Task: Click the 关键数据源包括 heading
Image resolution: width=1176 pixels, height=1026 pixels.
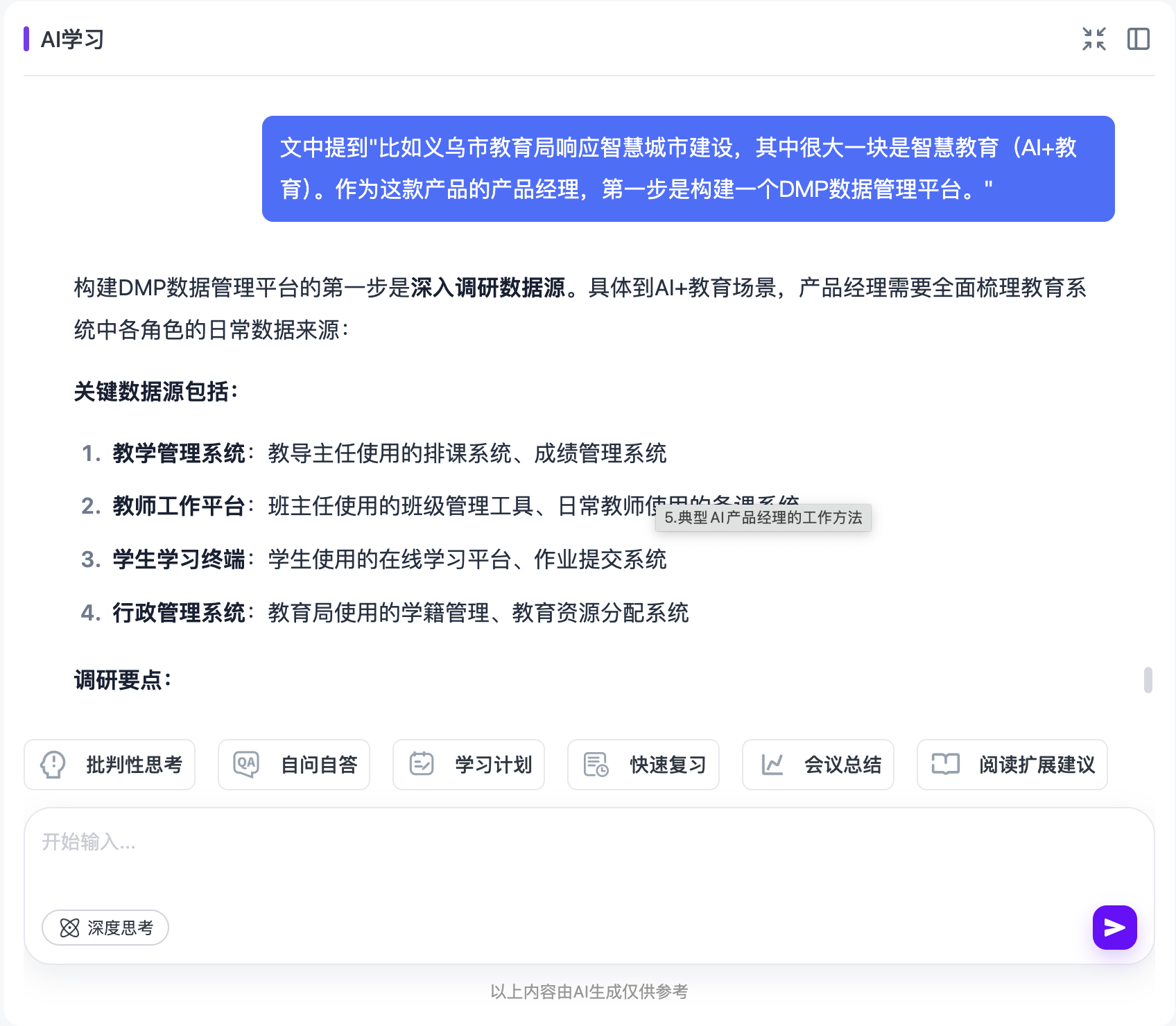Action: (155, 392)
